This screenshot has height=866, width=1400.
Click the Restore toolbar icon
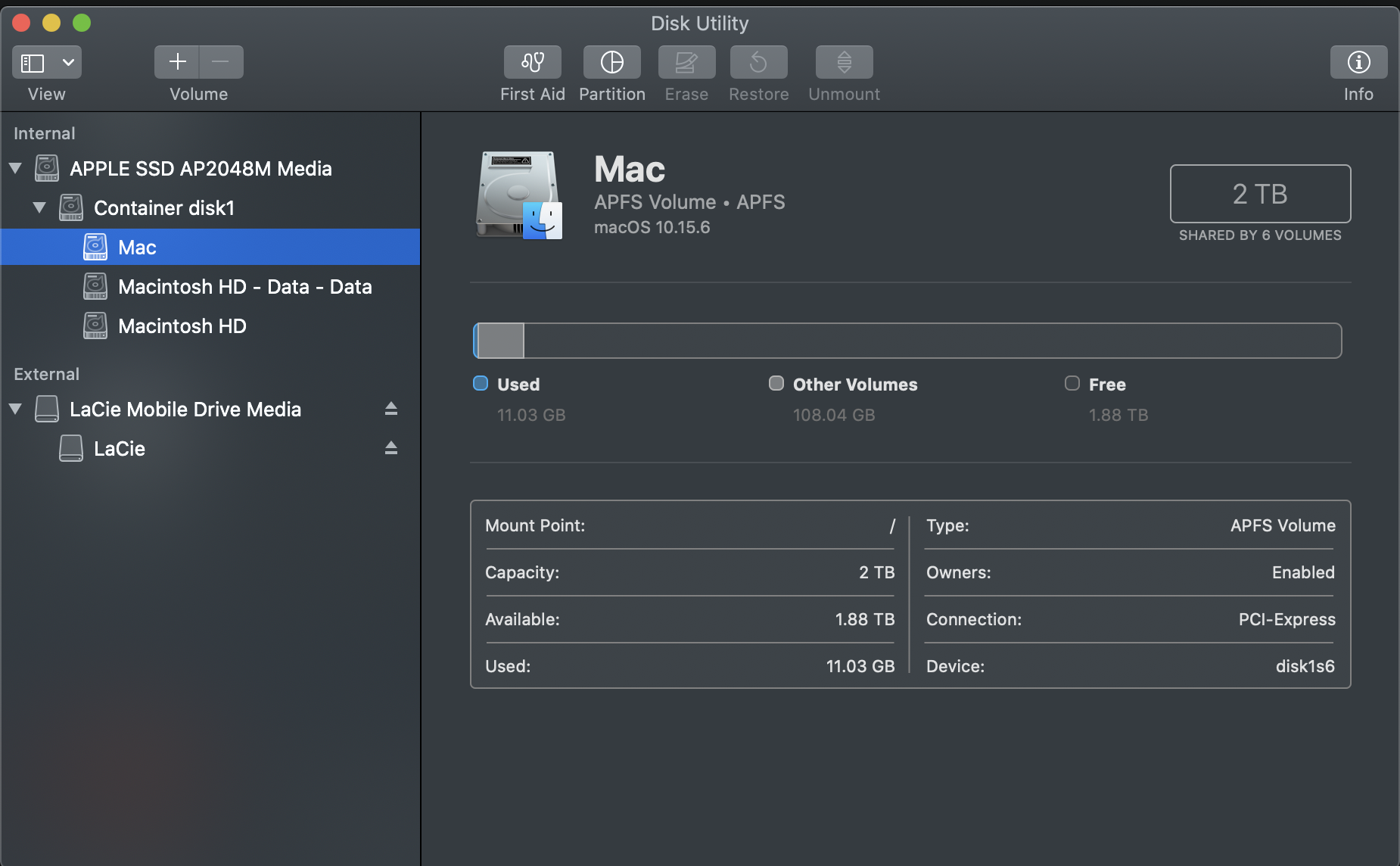coord(758,62)
